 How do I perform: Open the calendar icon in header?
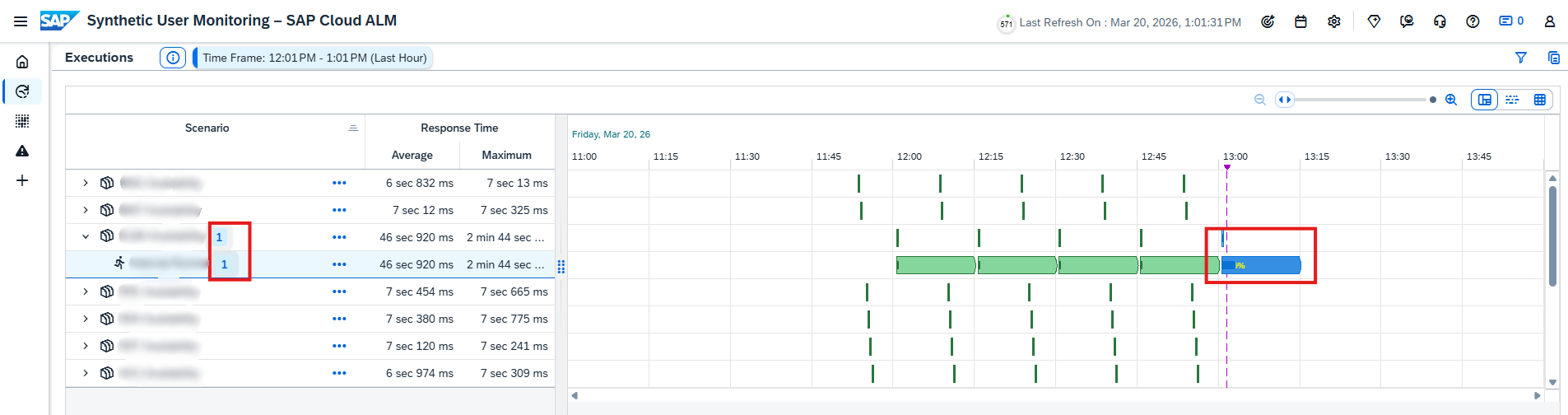pyautogui.click(x=1300, y=22)
